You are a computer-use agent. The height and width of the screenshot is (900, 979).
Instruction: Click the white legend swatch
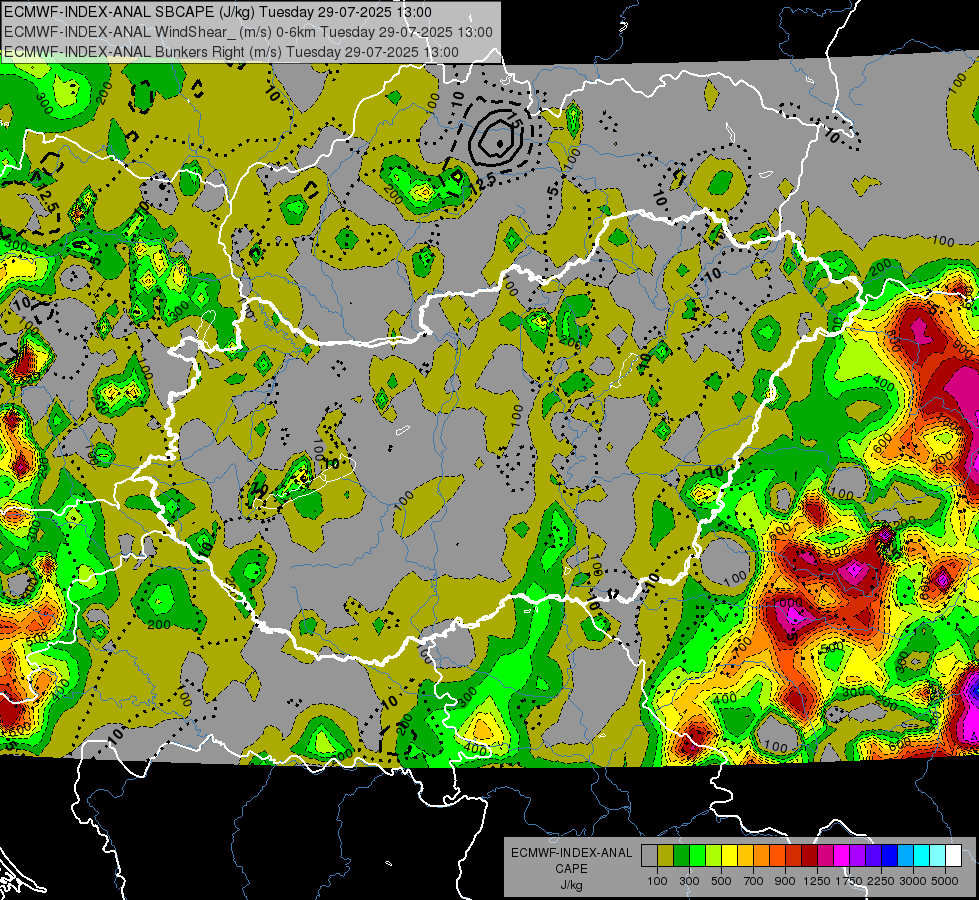tap(954, 855)
